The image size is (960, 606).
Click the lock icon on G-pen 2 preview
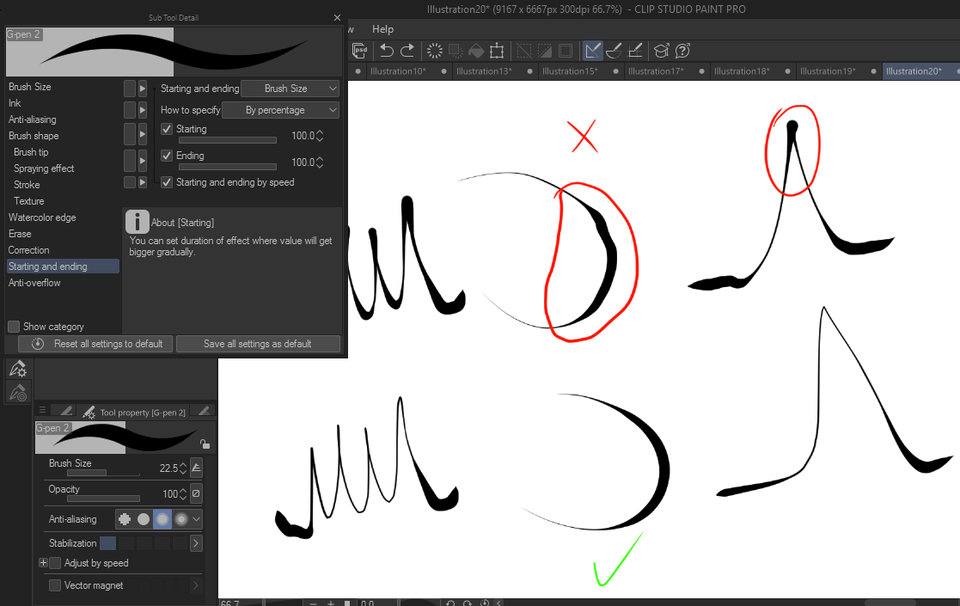pos(204,444)
